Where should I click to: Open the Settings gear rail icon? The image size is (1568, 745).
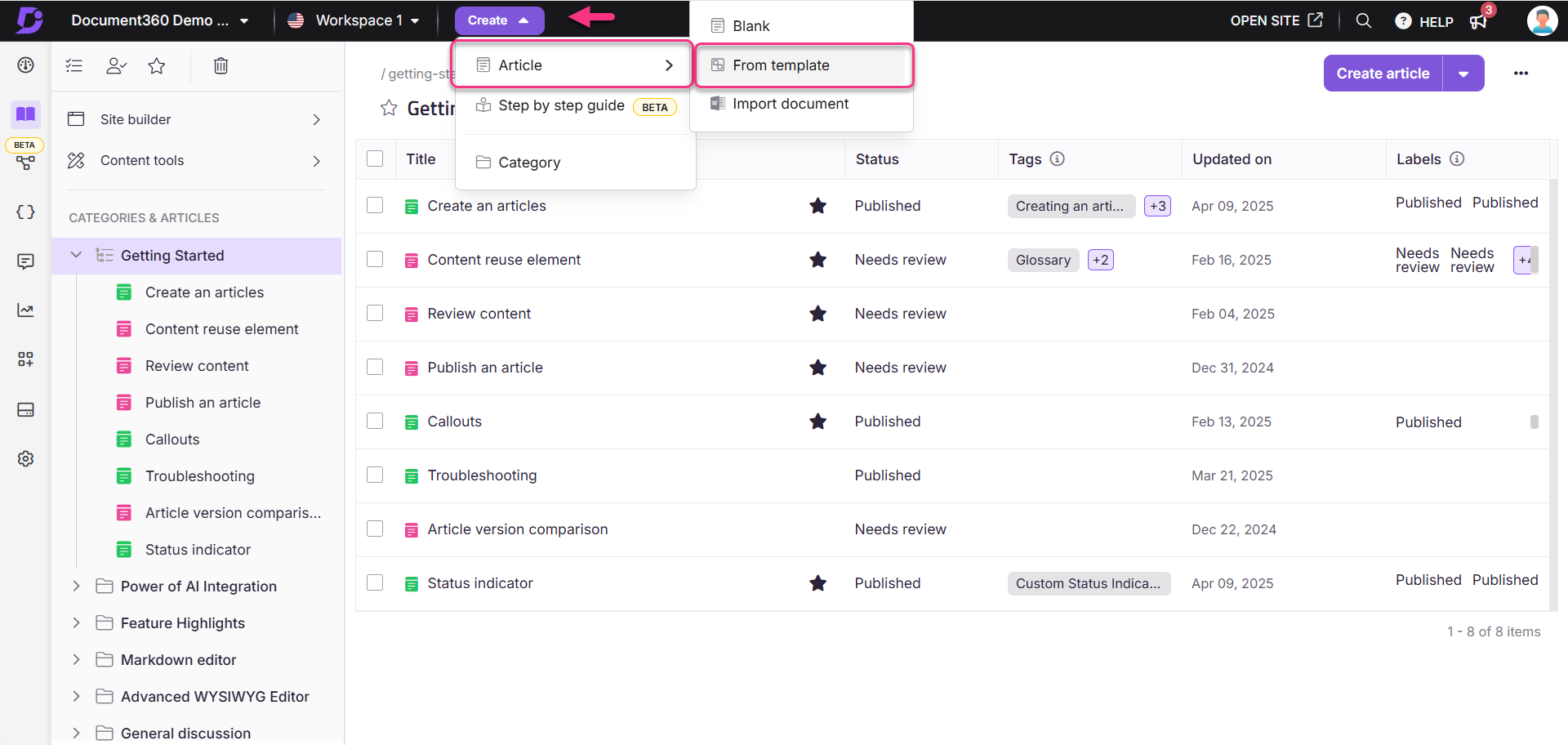[x=26, y=458]
